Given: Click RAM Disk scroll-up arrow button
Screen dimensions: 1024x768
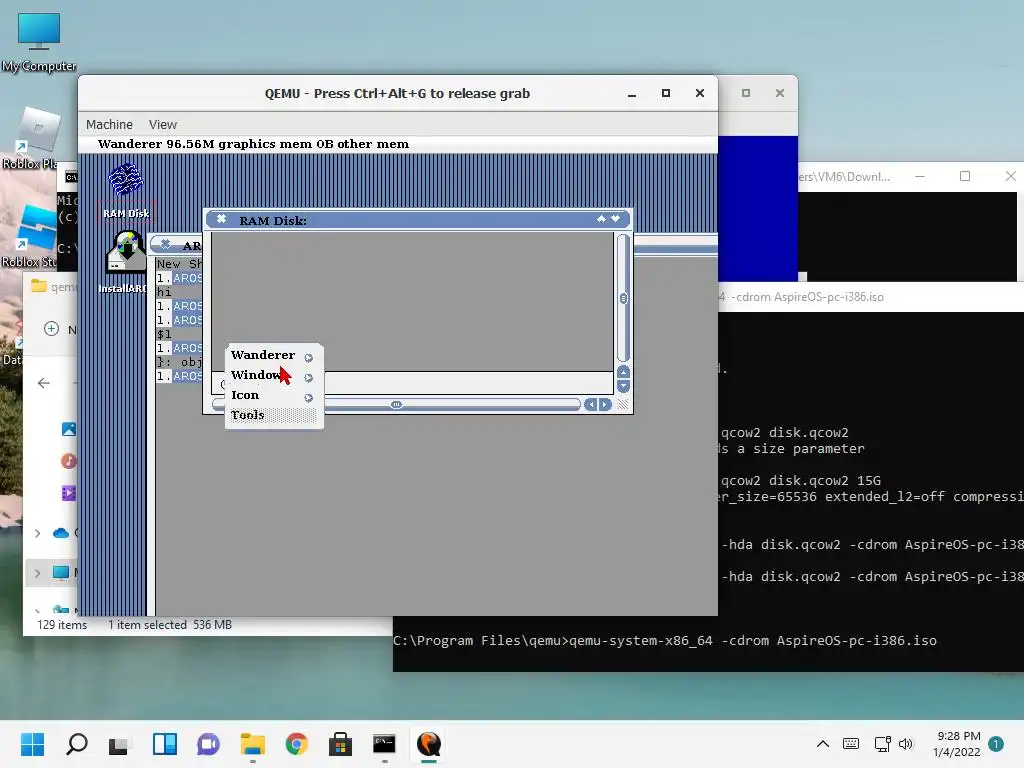Looking at the screenshot, I should tap(623, 372).
